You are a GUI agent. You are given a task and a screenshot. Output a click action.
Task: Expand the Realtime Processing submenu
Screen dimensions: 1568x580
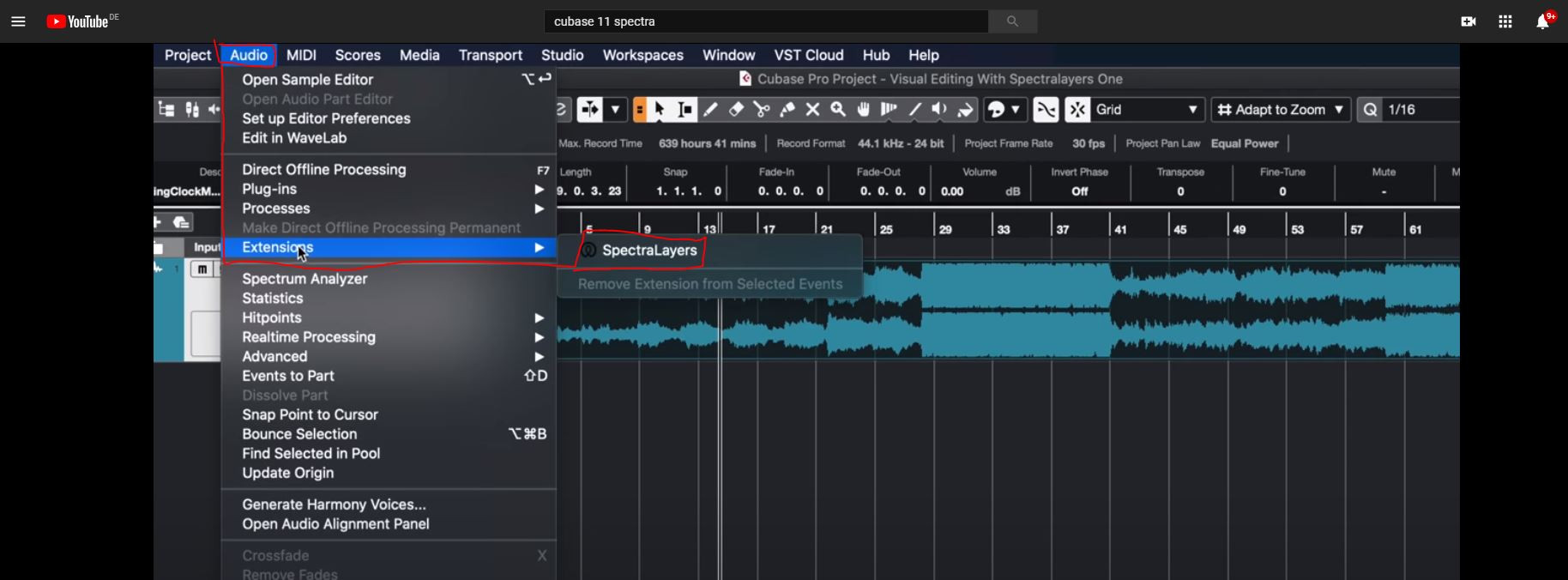coord(389,337)
